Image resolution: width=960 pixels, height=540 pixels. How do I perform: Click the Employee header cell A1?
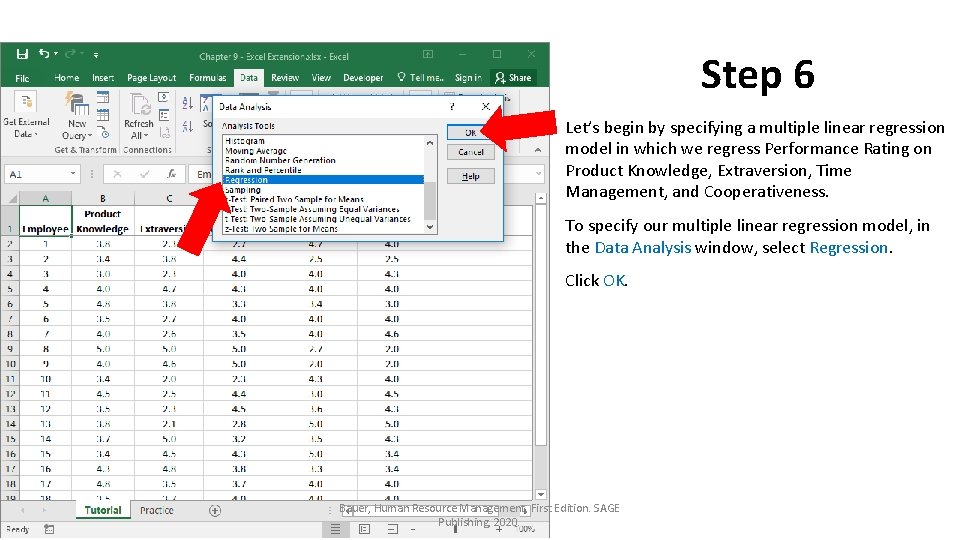[x=45, y=221]
